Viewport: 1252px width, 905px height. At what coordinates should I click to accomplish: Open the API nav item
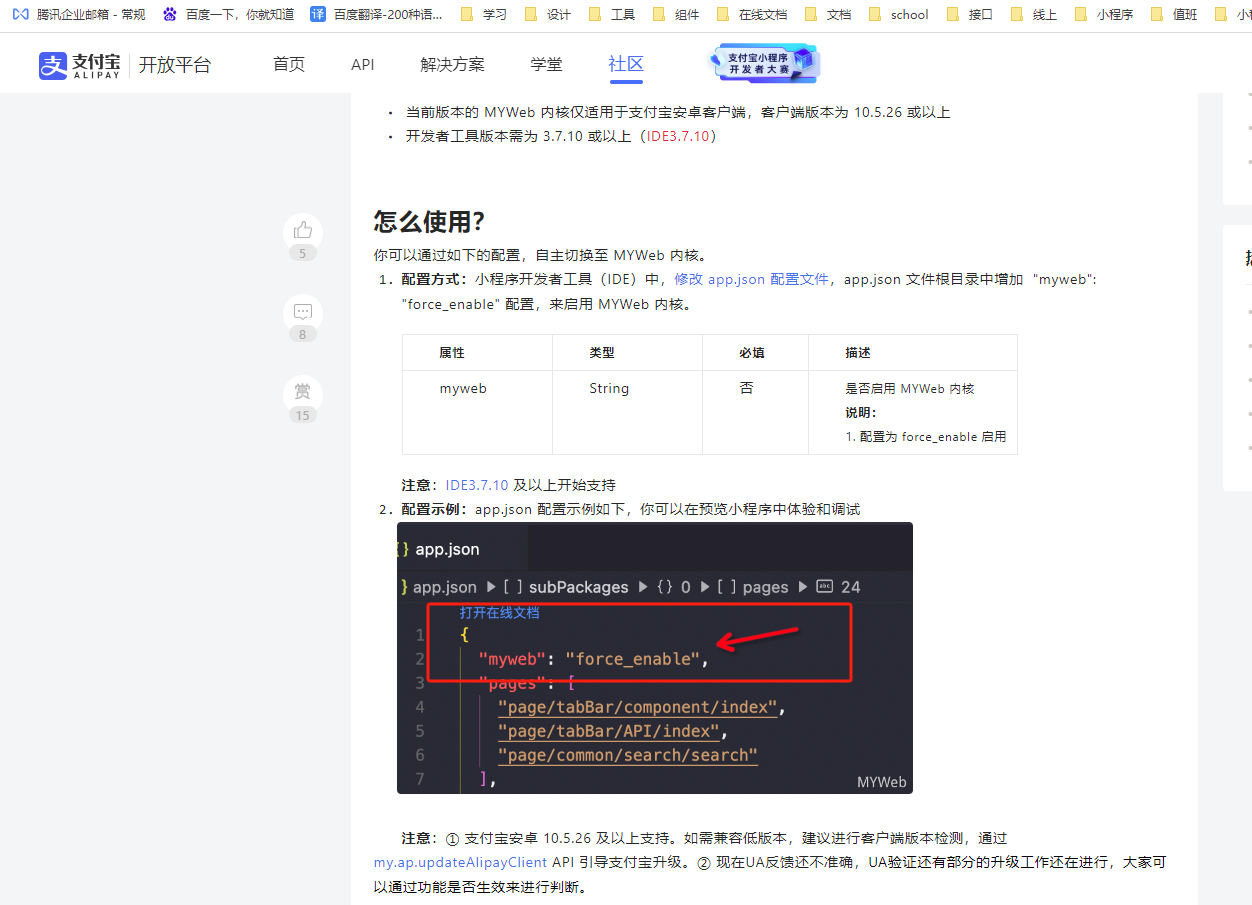363,65
